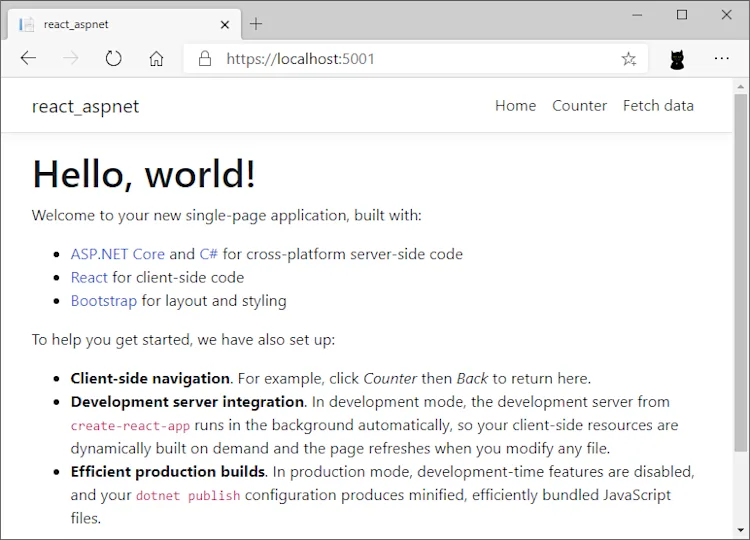Go to the browser Home icon

(156, 59)
